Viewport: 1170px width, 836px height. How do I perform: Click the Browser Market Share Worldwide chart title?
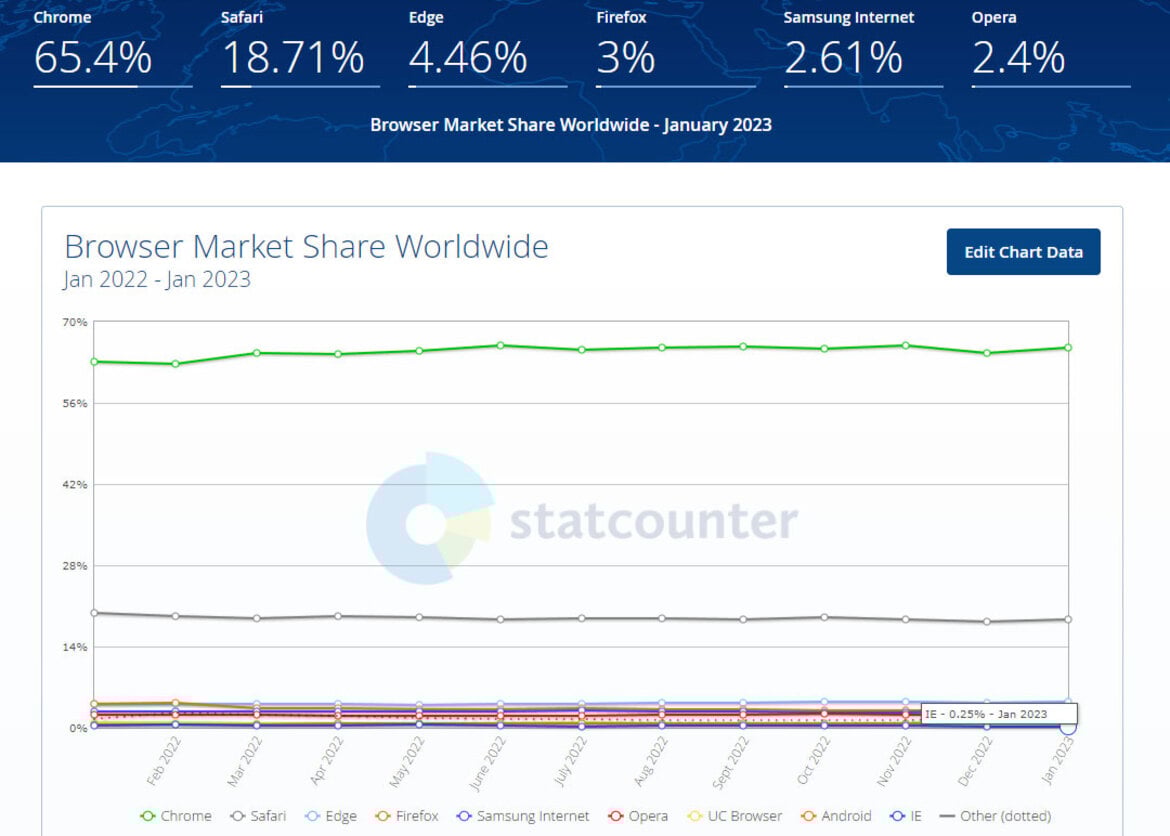306,246
